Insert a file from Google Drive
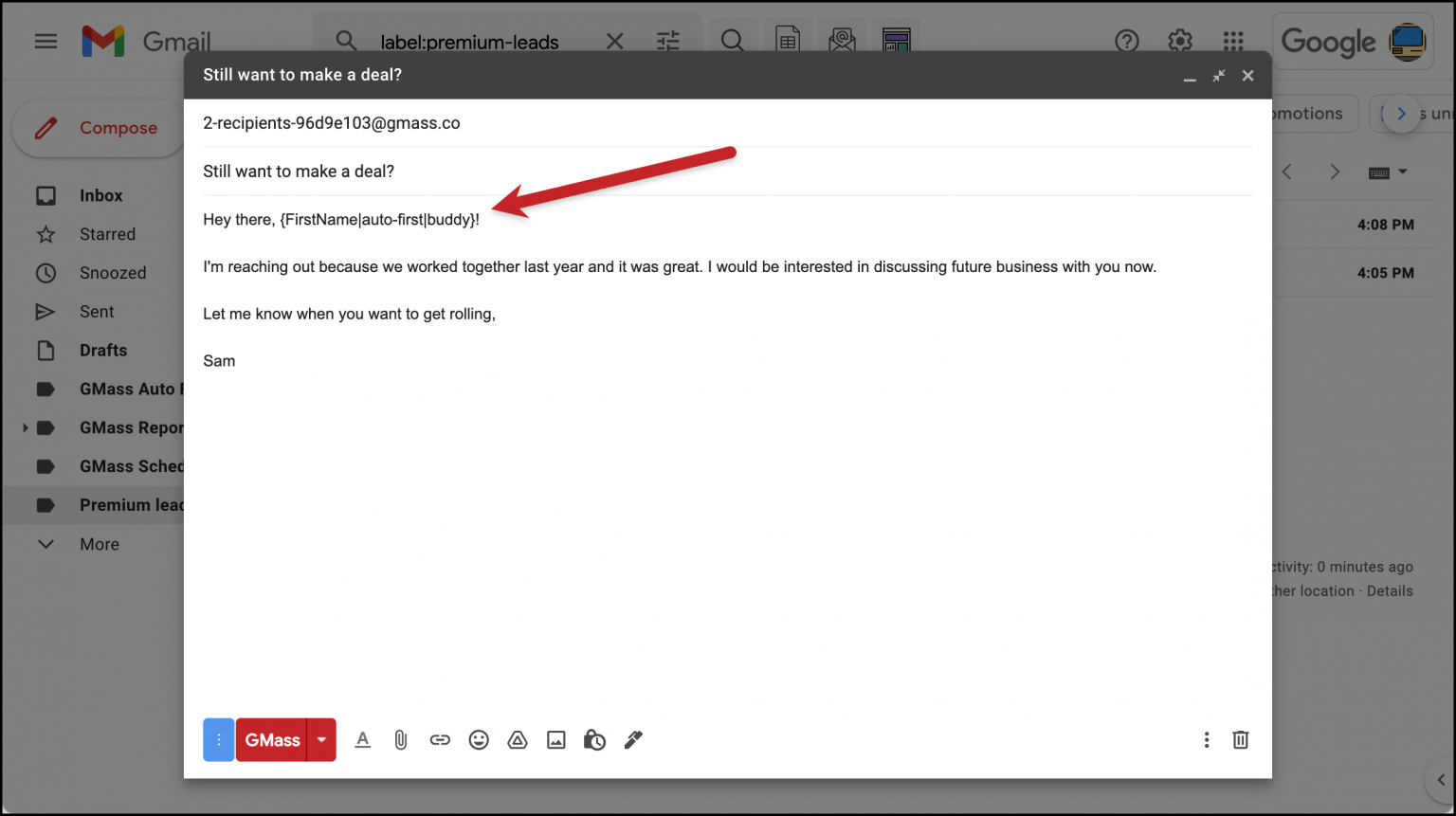Viewport: 1456px width, 816px height. (517, 739)
